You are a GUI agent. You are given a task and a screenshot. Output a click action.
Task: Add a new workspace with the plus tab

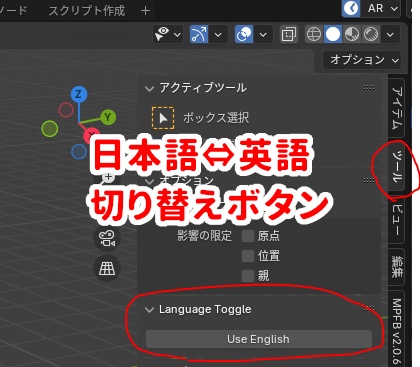[145, 11]
